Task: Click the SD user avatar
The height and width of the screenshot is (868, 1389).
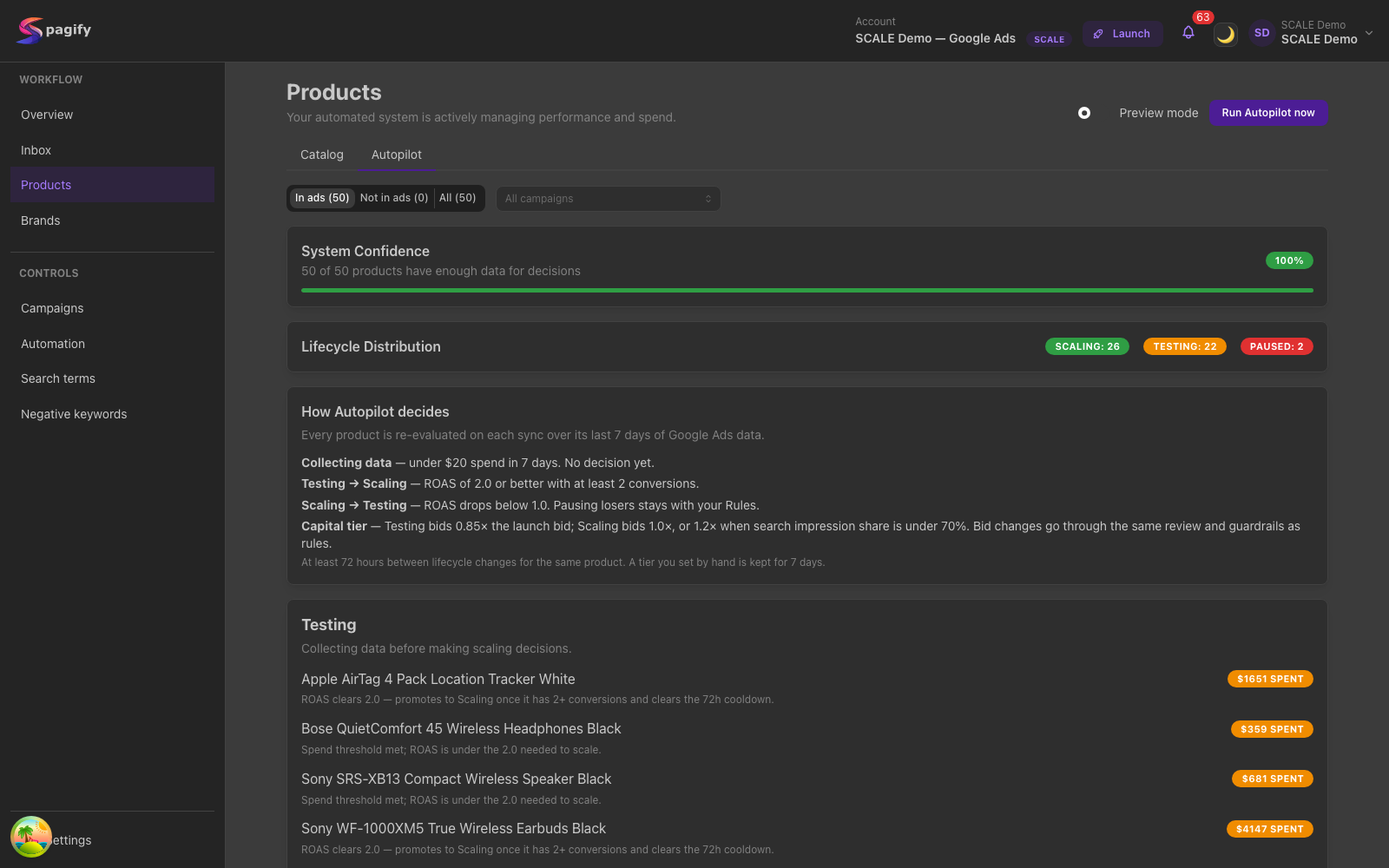Action: (1261, 33)
